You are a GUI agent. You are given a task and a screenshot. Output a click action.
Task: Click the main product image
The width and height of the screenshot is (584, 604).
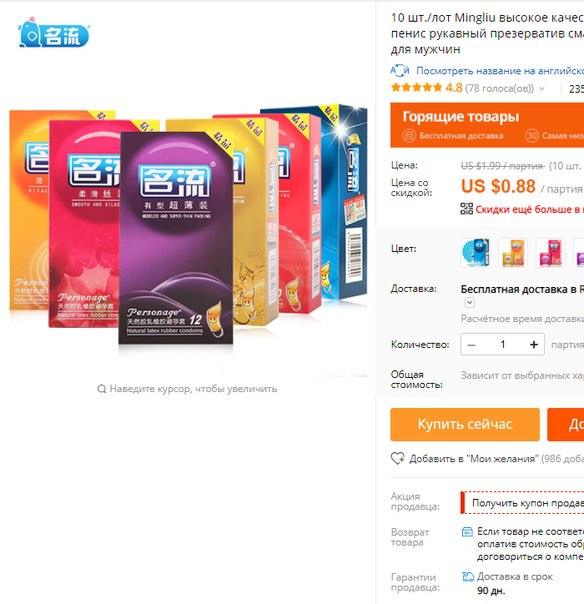pos(188,225)
